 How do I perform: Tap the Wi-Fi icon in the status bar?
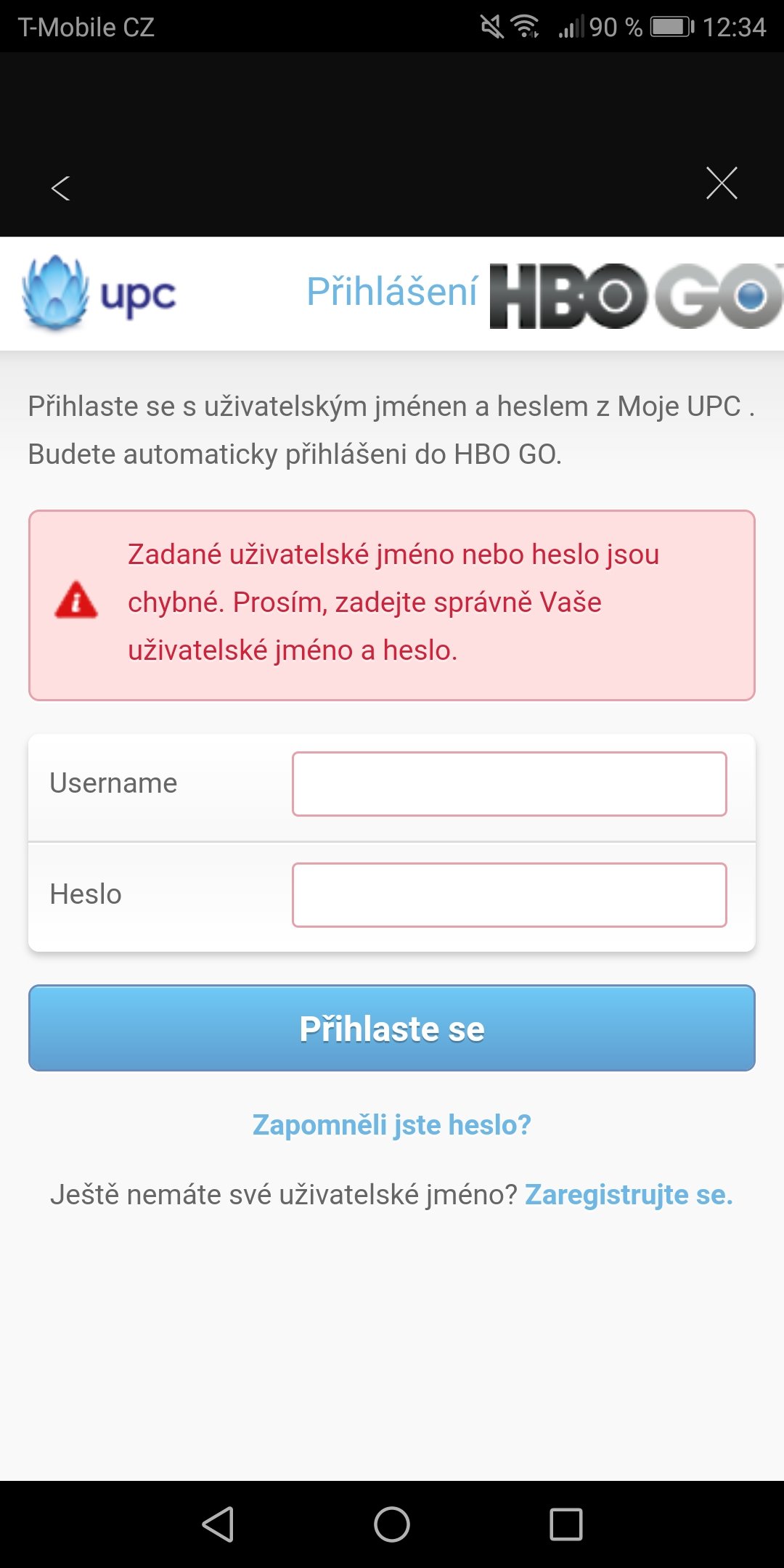pyautogui.click(x=525, y=27)
